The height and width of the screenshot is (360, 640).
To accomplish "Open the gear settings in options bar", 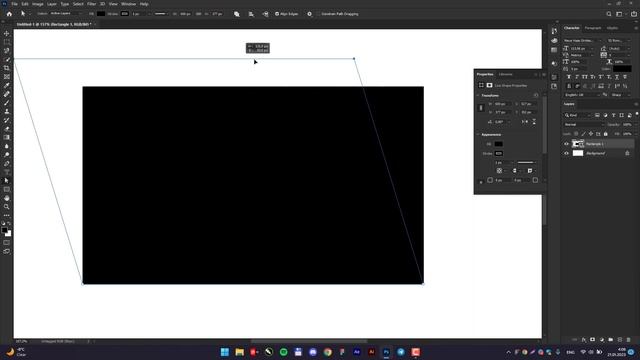I will point(309,14).
